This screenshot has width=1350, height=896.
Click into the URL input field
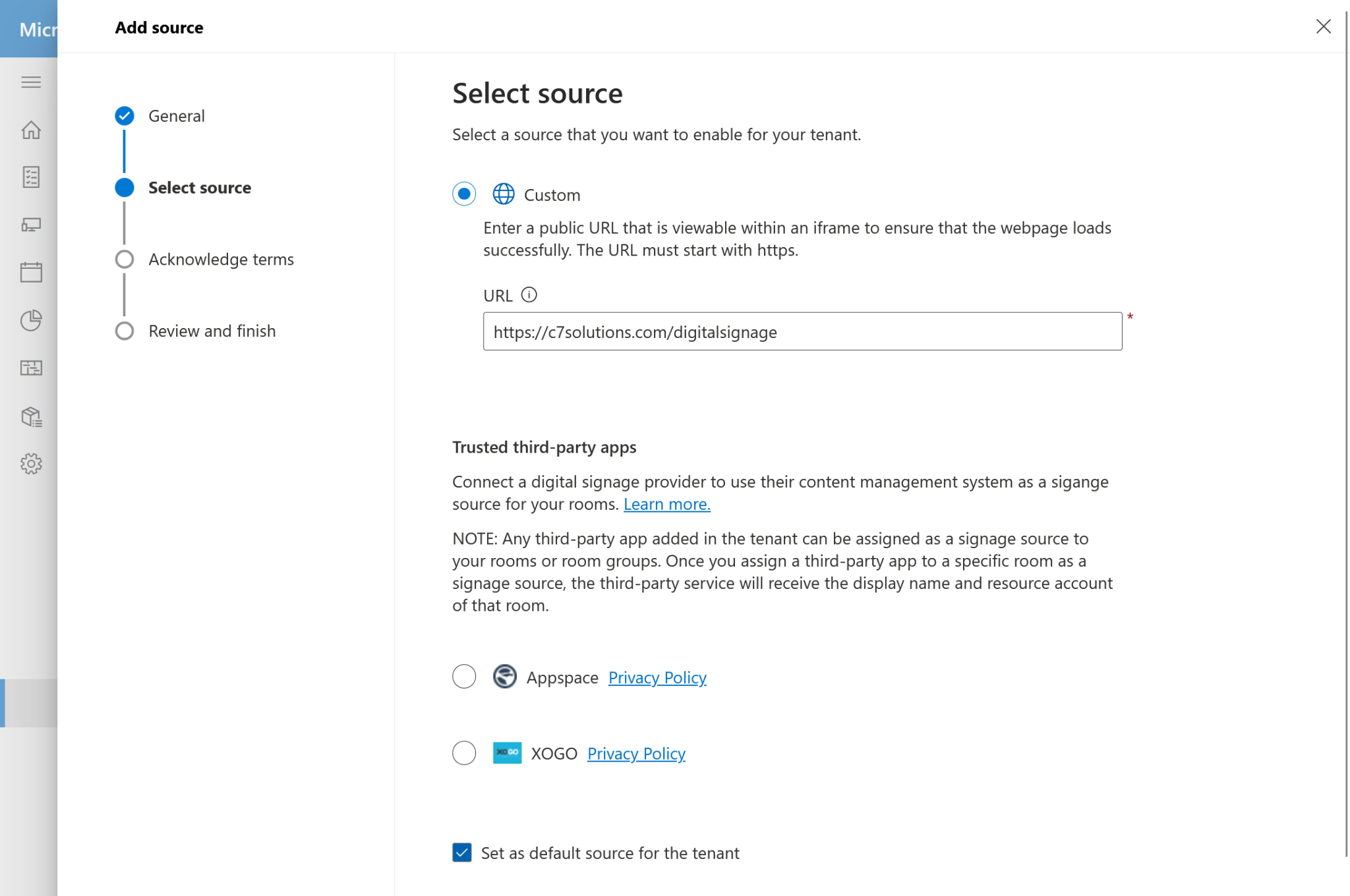(802, 331)
